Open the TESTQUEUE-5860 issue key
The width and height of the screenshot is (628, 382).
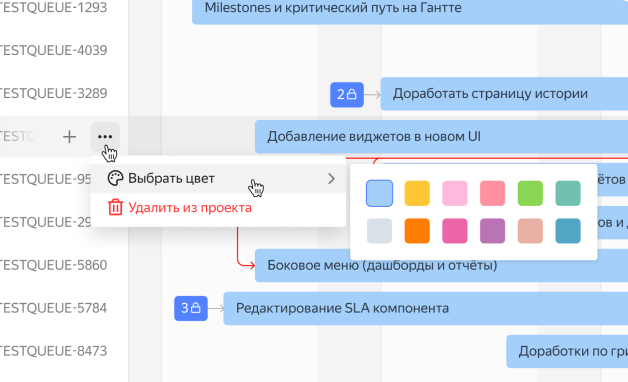53,265
